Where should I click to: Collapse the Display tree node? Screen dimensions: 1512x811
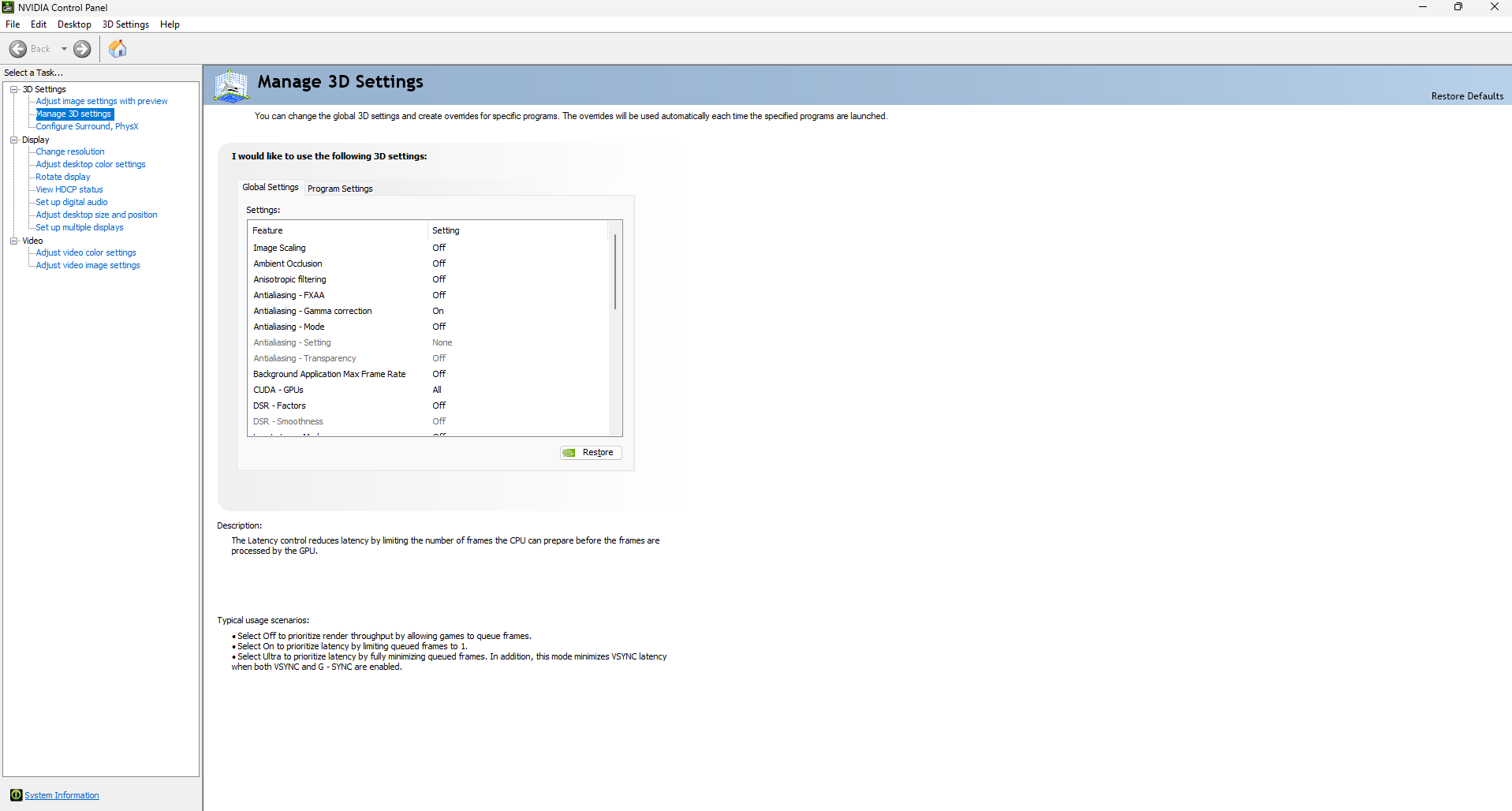tap(14, 140)
